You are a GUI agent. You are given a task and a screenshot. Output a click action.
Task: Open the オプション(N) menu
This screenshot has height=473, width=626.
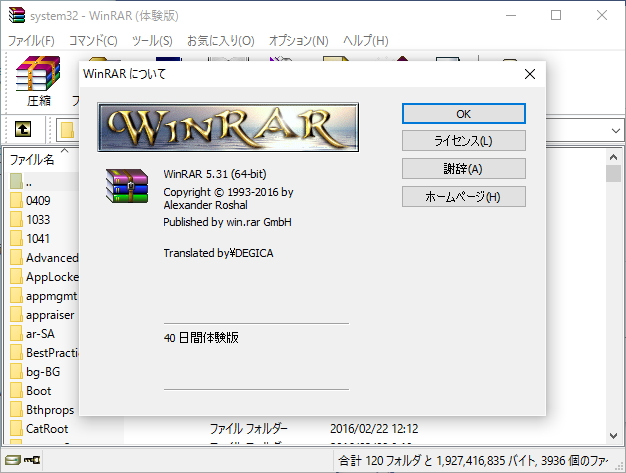(299, 41)
